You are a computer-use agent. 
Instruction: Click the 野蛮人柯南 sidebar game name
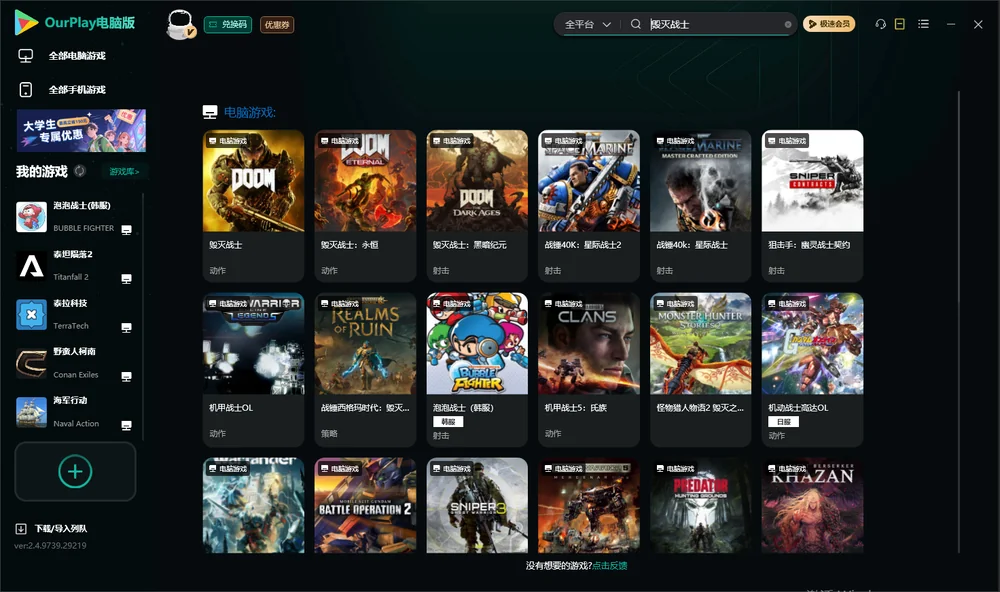[75, 352]
